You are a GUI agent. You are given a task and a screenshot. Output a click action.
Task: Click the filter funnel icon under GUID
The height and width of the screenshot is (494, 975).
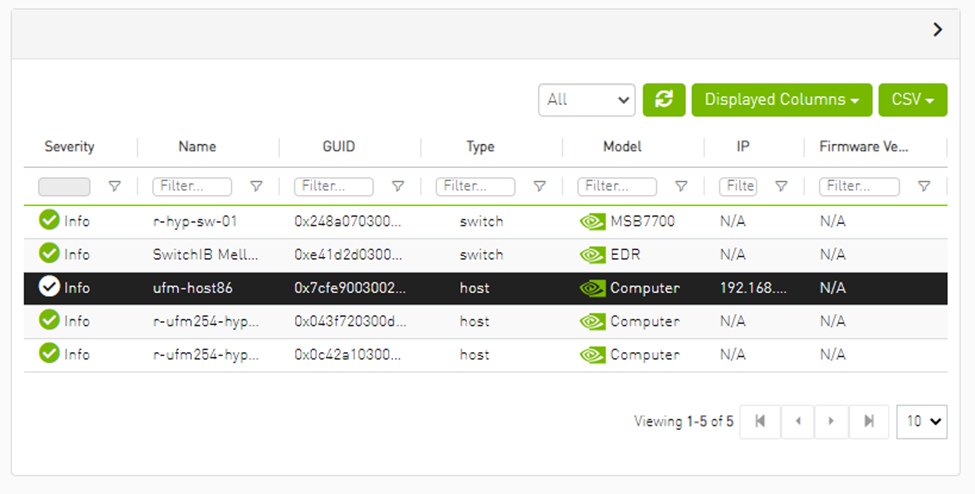coord(398,186)
